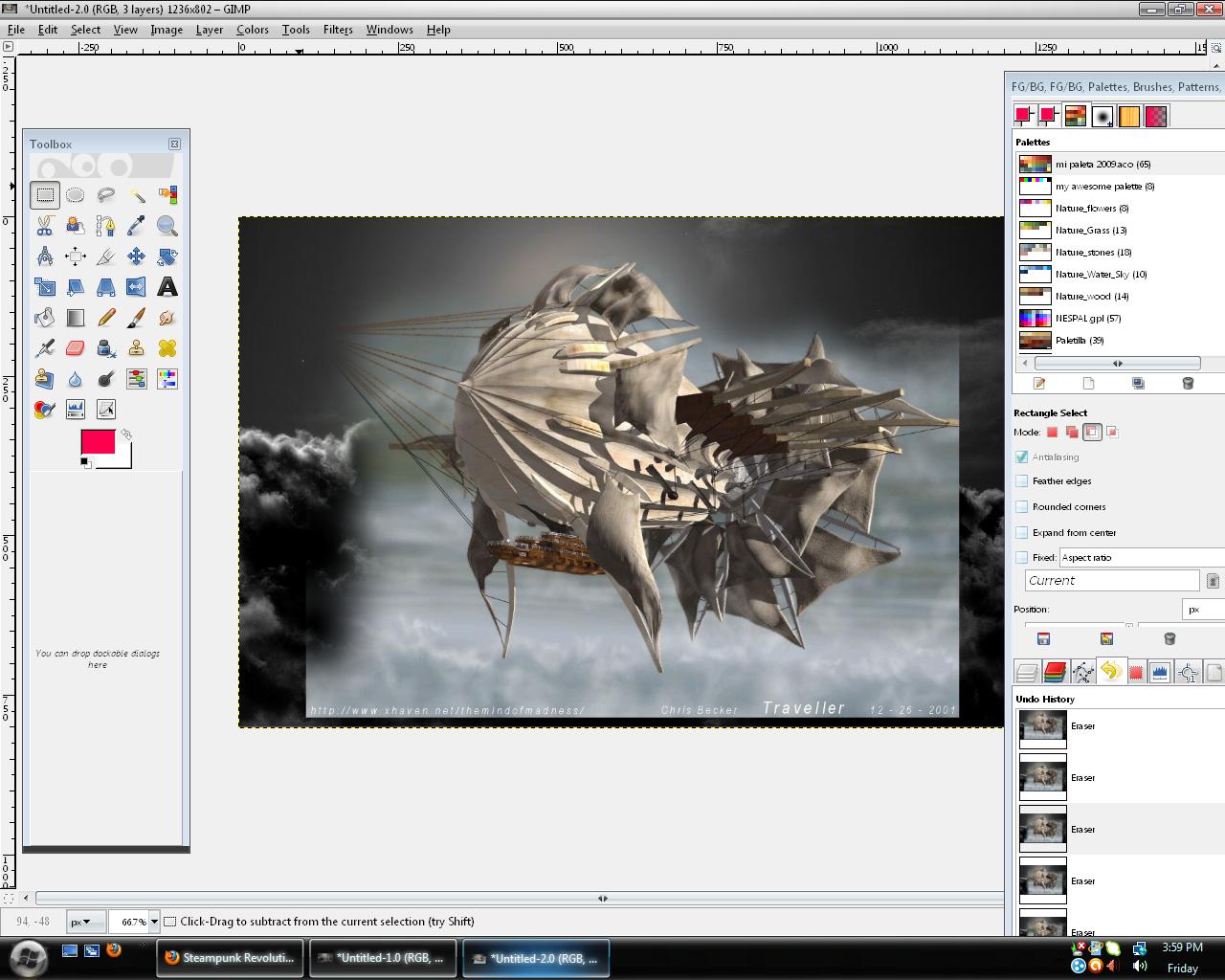
Task: Select the Zoom magnifier tool
Action: coord(167,226)
